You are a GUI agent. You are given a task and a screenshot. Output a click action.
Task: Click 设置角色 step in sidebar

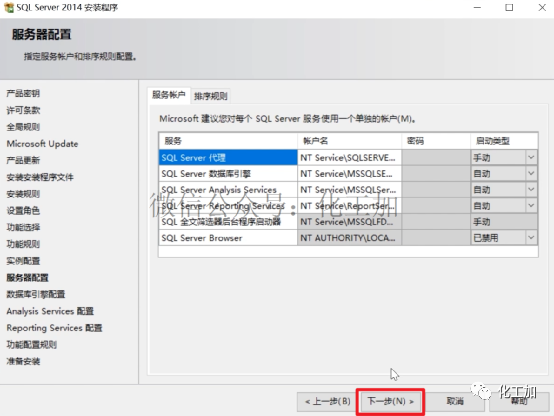(x=23, y=211)
